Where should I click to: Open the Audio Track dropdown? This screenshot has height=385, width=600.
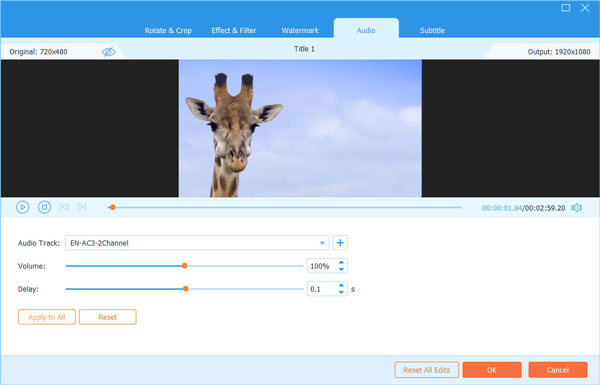[322, 243]
